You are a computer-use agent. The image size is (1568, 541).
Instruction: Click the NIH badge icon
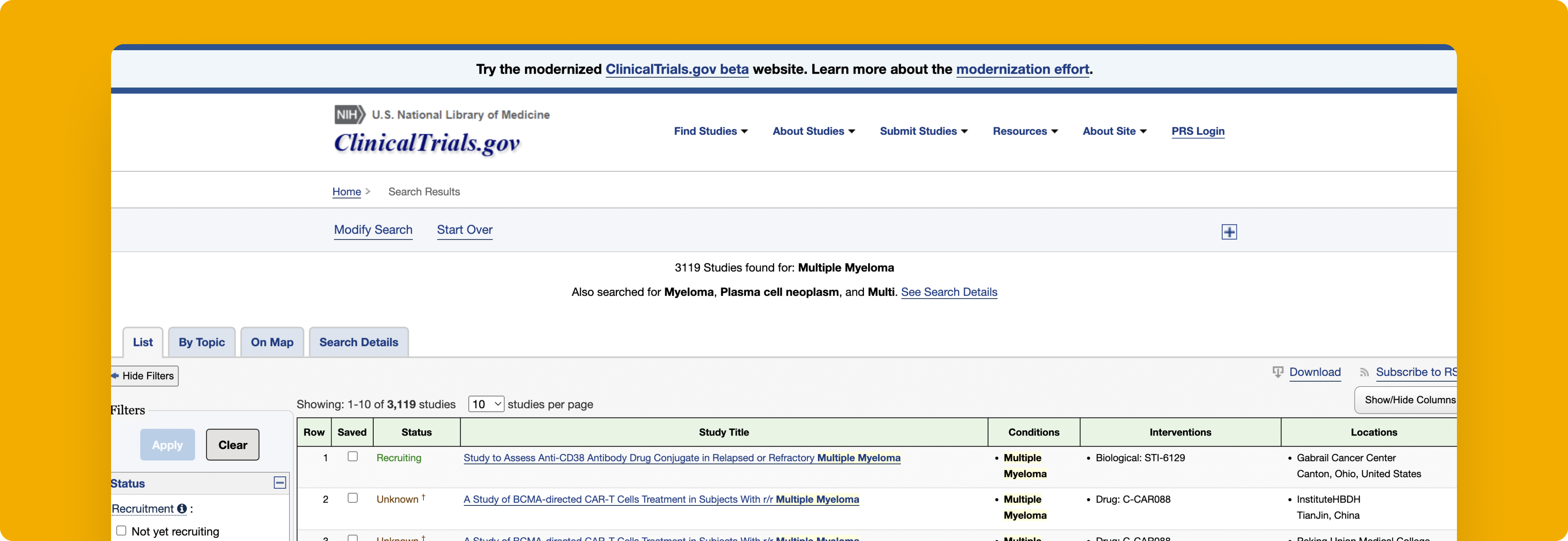pos(350,114)
